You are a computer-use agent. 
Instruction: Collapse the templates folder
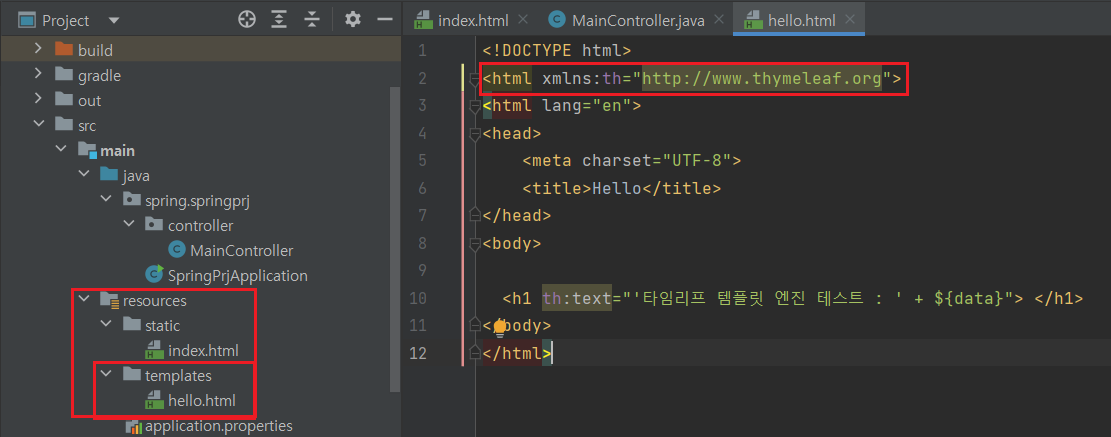click(107, 375)
